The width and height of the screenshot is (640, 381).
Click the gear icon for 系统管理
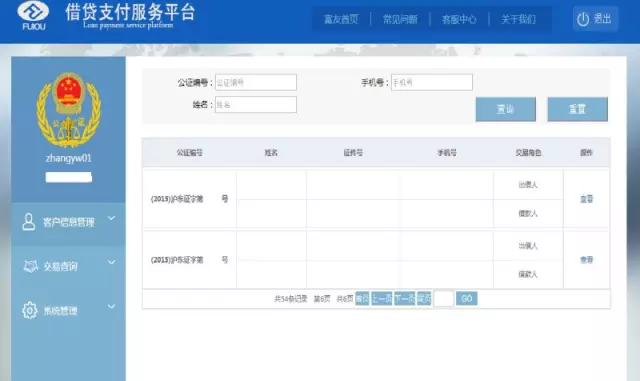tap(30, 310)
